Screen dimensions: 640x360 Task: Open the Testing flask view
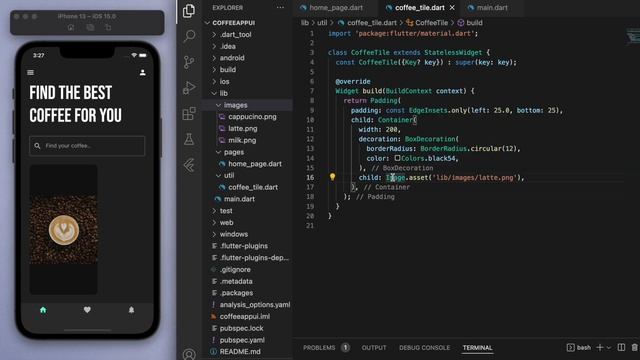[x=189, y=139]
